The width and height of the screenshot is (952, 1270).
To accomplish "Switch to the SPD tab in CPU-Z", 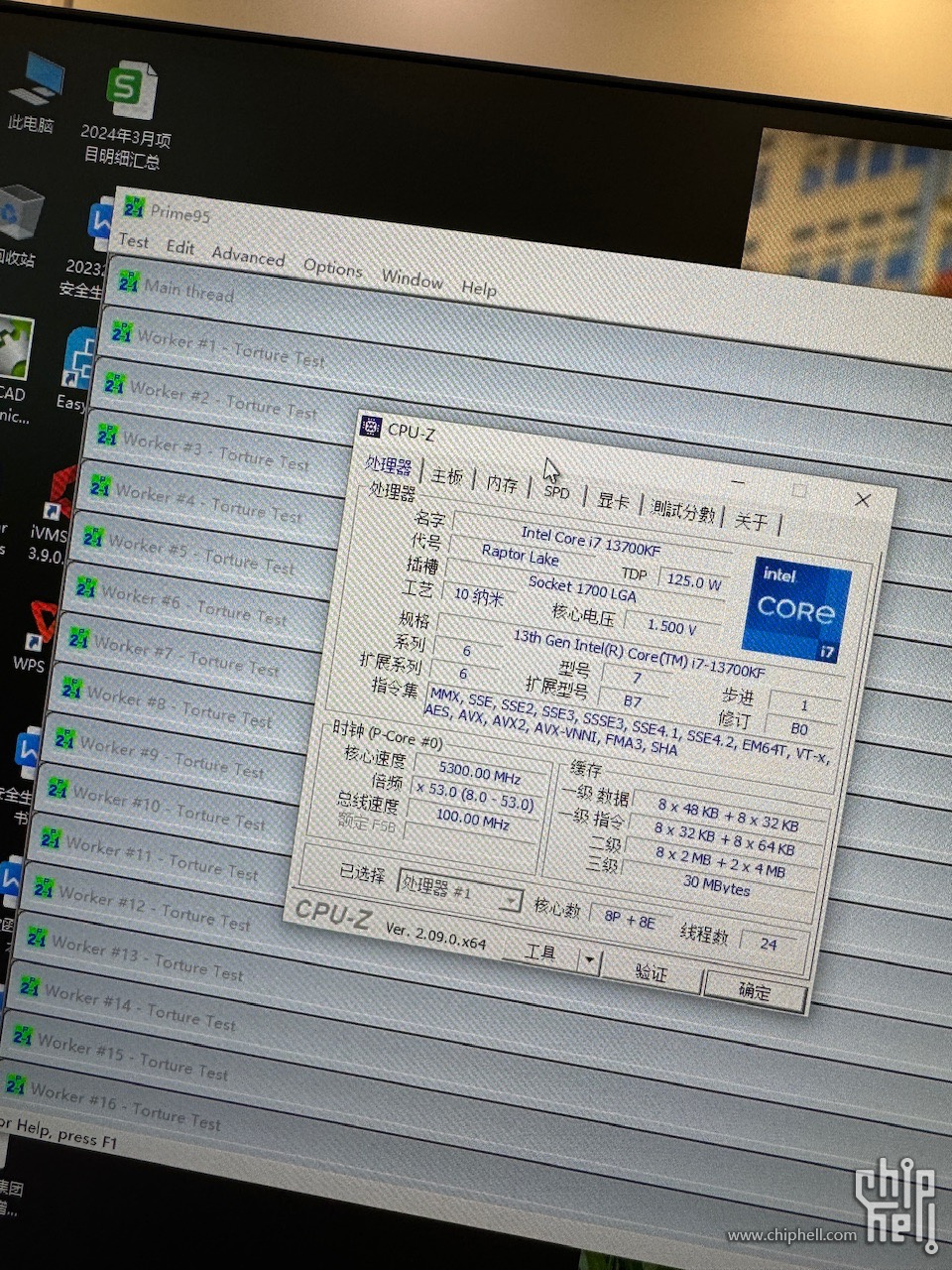I will point(557,492).
